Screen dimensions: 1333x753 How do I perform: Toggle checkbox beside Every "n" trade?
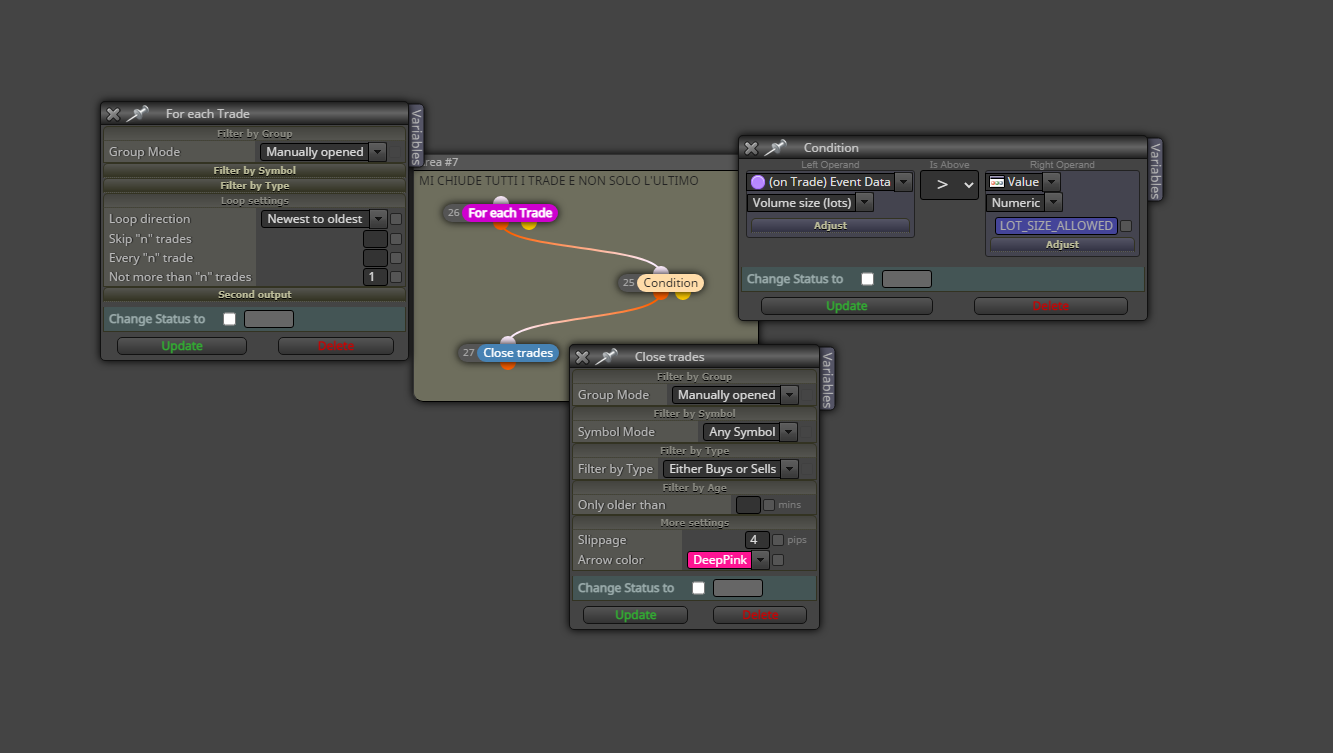pos(396,258)
